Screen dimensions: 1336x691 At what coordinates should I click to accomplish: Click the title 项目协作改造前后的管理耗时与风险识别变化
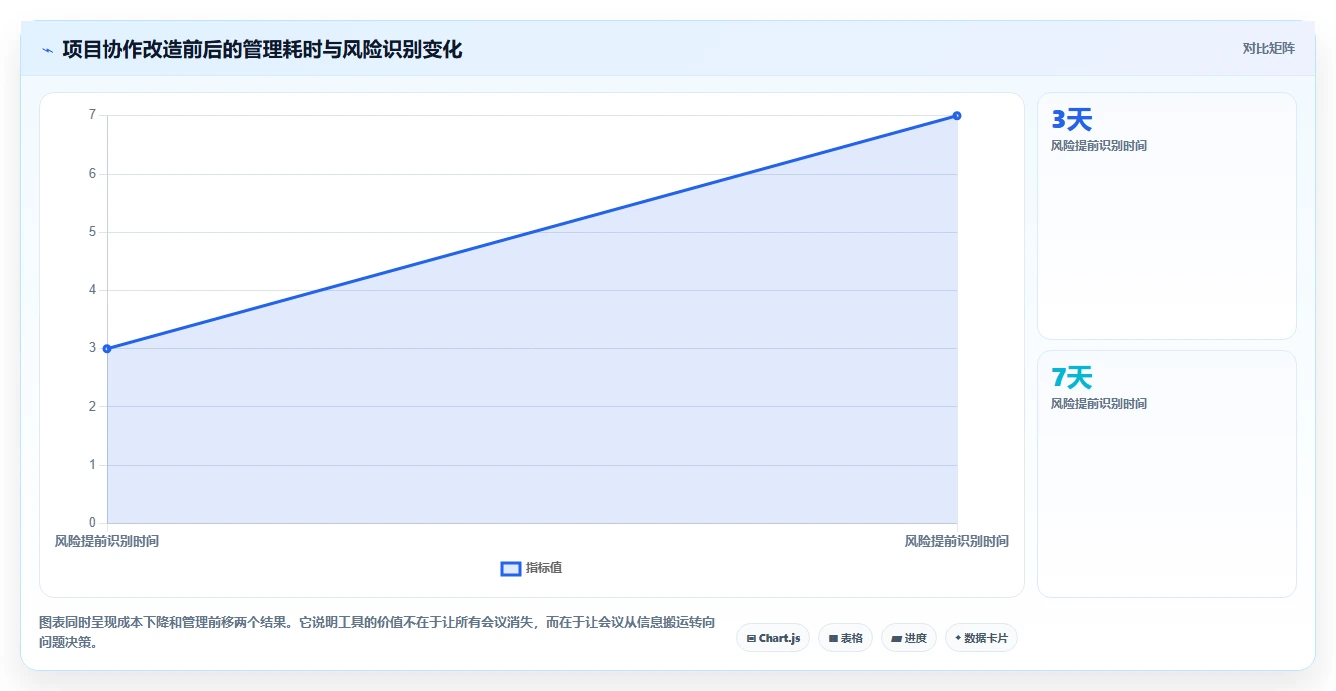point(262,50)
